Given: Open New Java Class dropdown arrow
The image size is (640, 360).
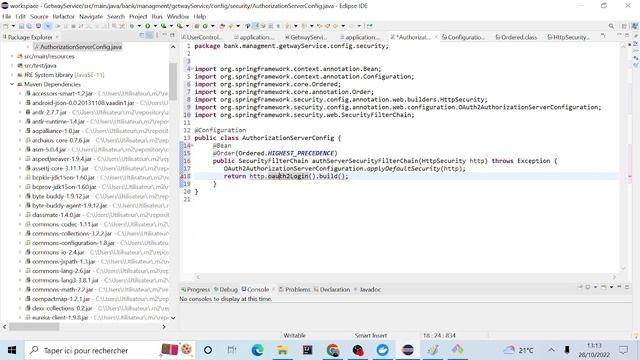Looking at the screenshot, I should (212, 26).
